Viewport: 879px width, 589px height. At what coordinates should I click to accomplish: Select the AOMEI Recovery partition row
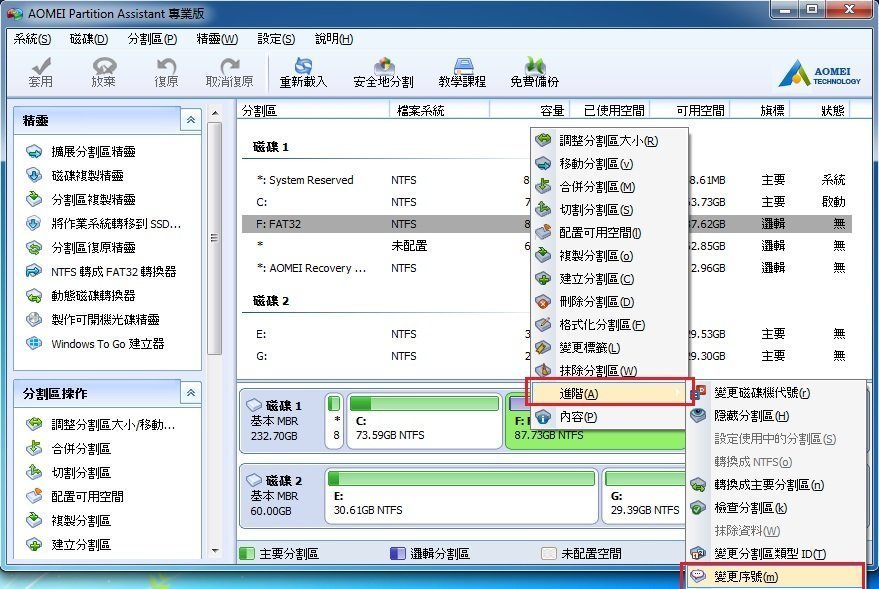coord(547,268)
